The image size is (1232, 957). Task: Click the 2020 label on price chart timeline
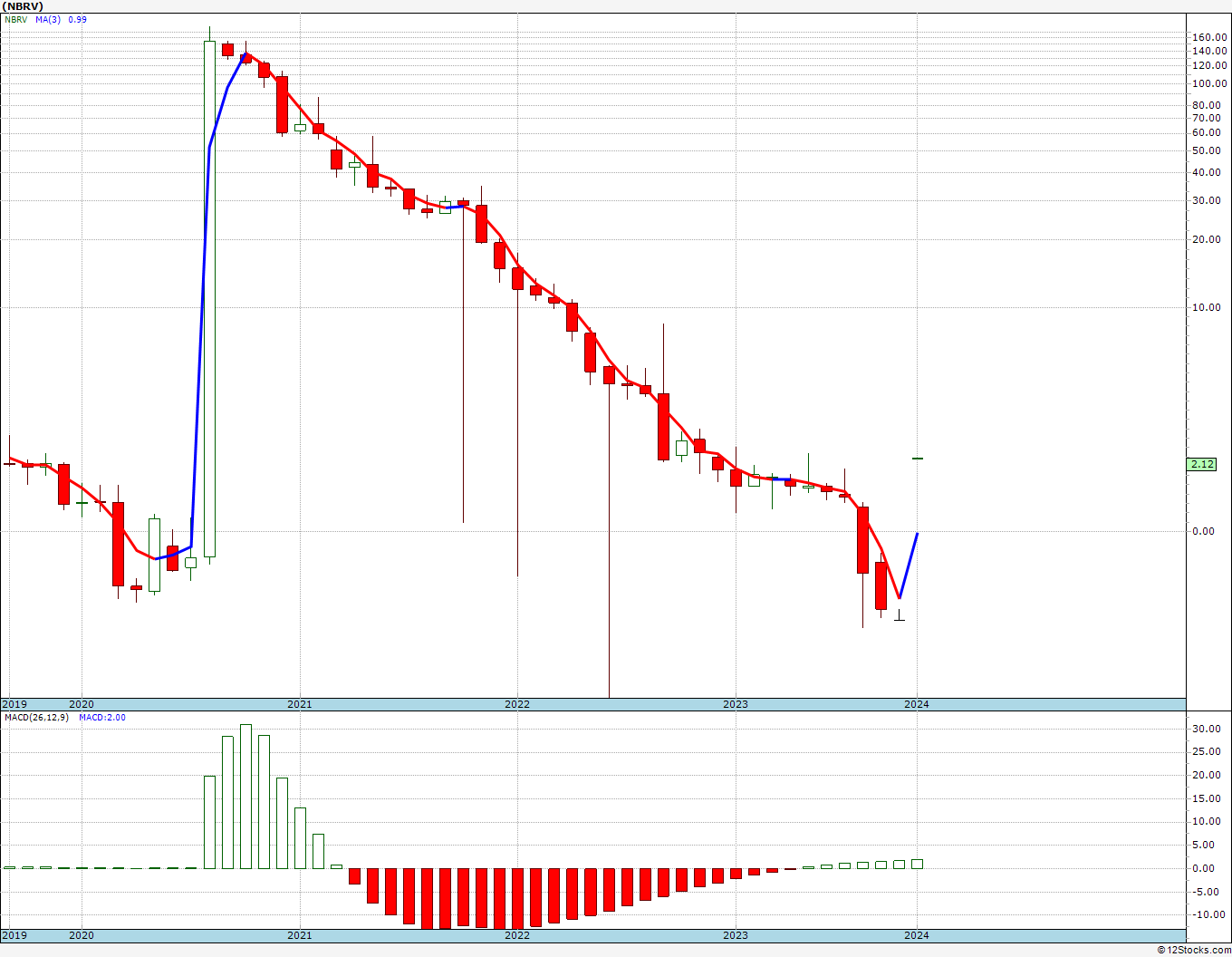coord(82,704)
